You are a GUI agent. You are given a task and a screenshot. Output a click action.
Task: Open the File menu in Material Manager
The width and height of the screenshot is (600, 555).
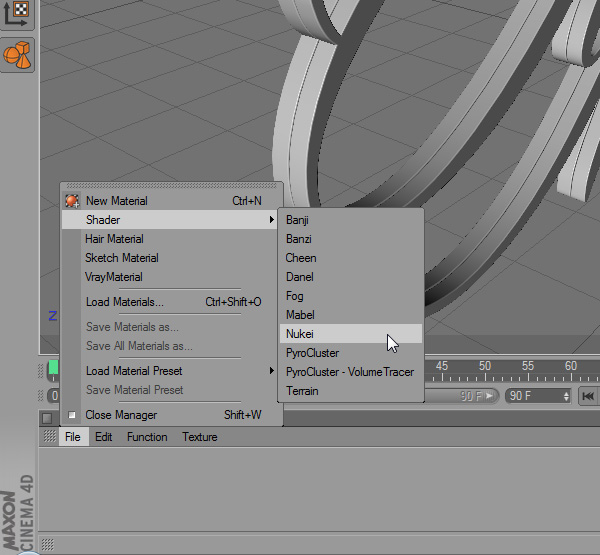pyautogui.click(x=72, y=437)
